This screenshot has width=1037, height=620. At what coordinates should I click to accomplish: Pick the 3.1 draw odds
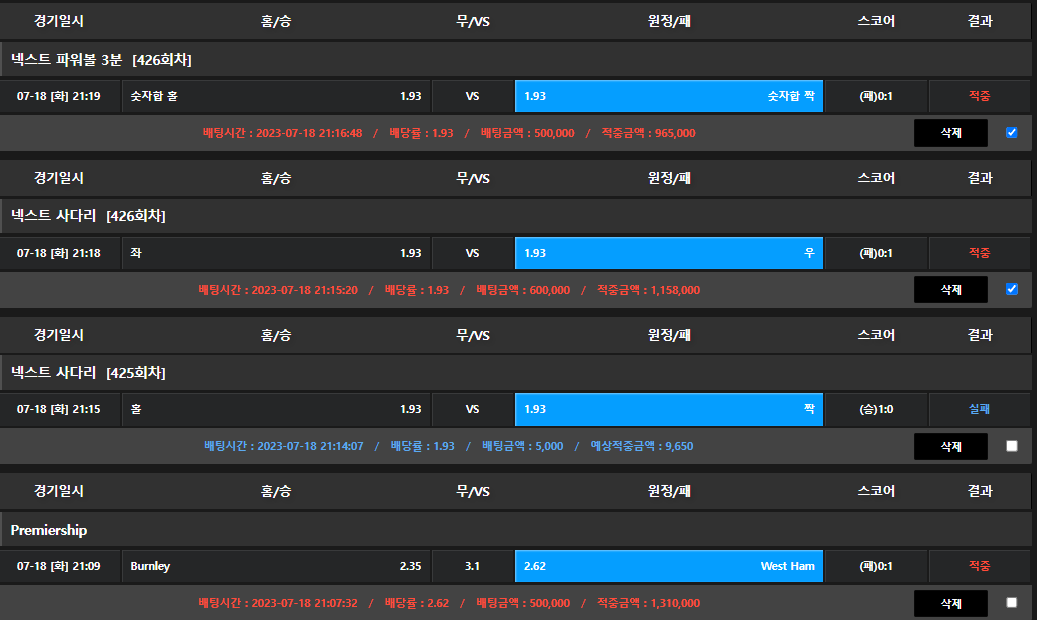473,566
